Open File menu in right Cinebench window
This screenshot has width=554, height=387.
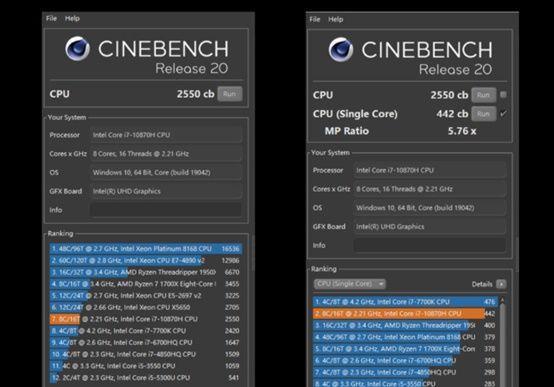coord(315,19)
